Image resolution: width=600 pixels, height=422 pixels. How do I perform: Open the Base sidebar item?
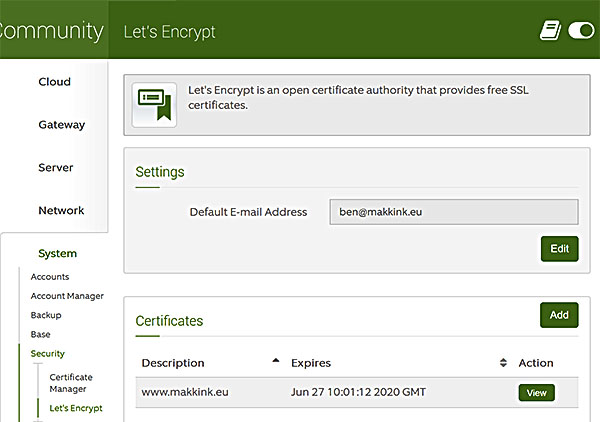pyautogui.click(x=40, y=334)
